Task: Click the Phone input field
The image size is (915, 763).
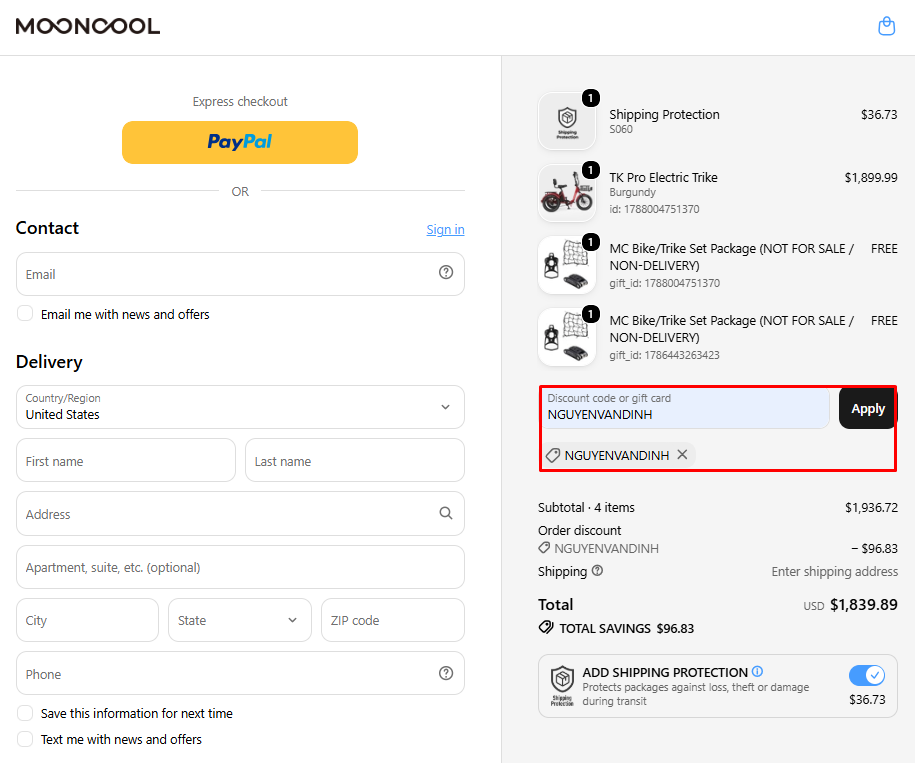Action: [240, 673]
